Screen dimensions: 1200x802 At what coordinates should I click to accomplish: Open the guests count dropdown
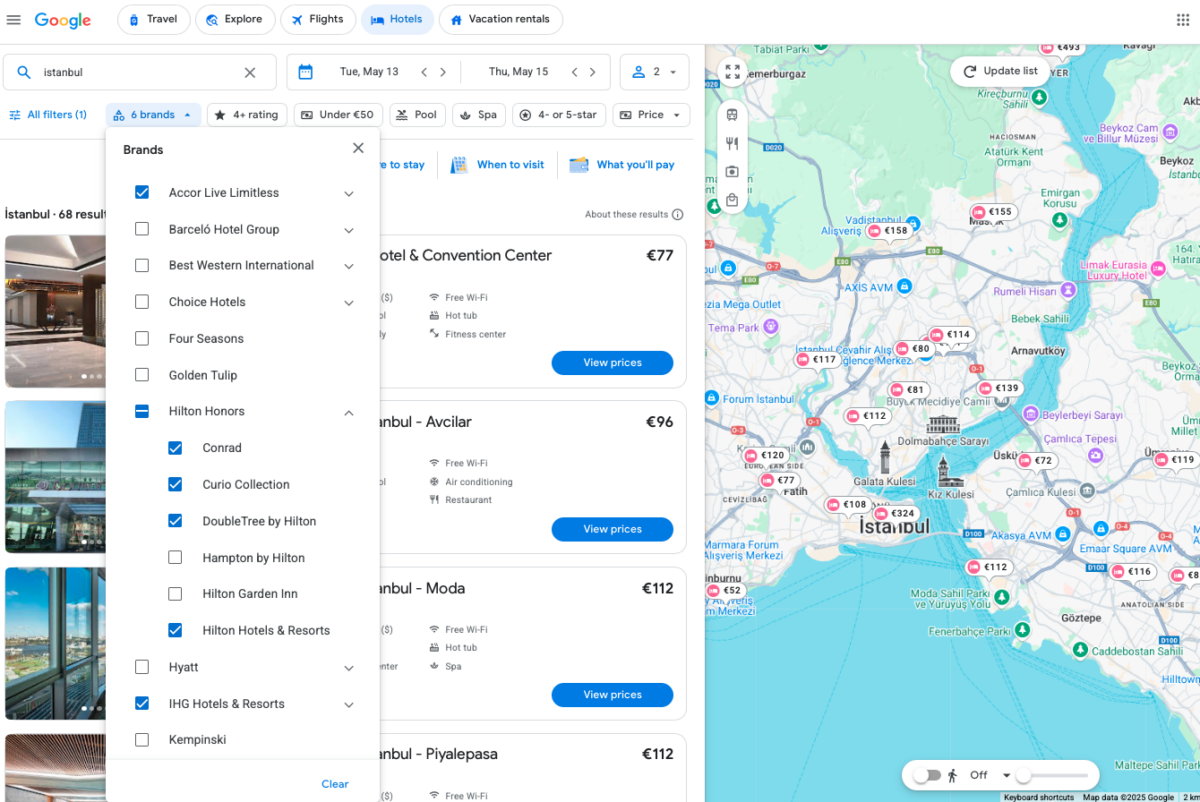point(655,72)
